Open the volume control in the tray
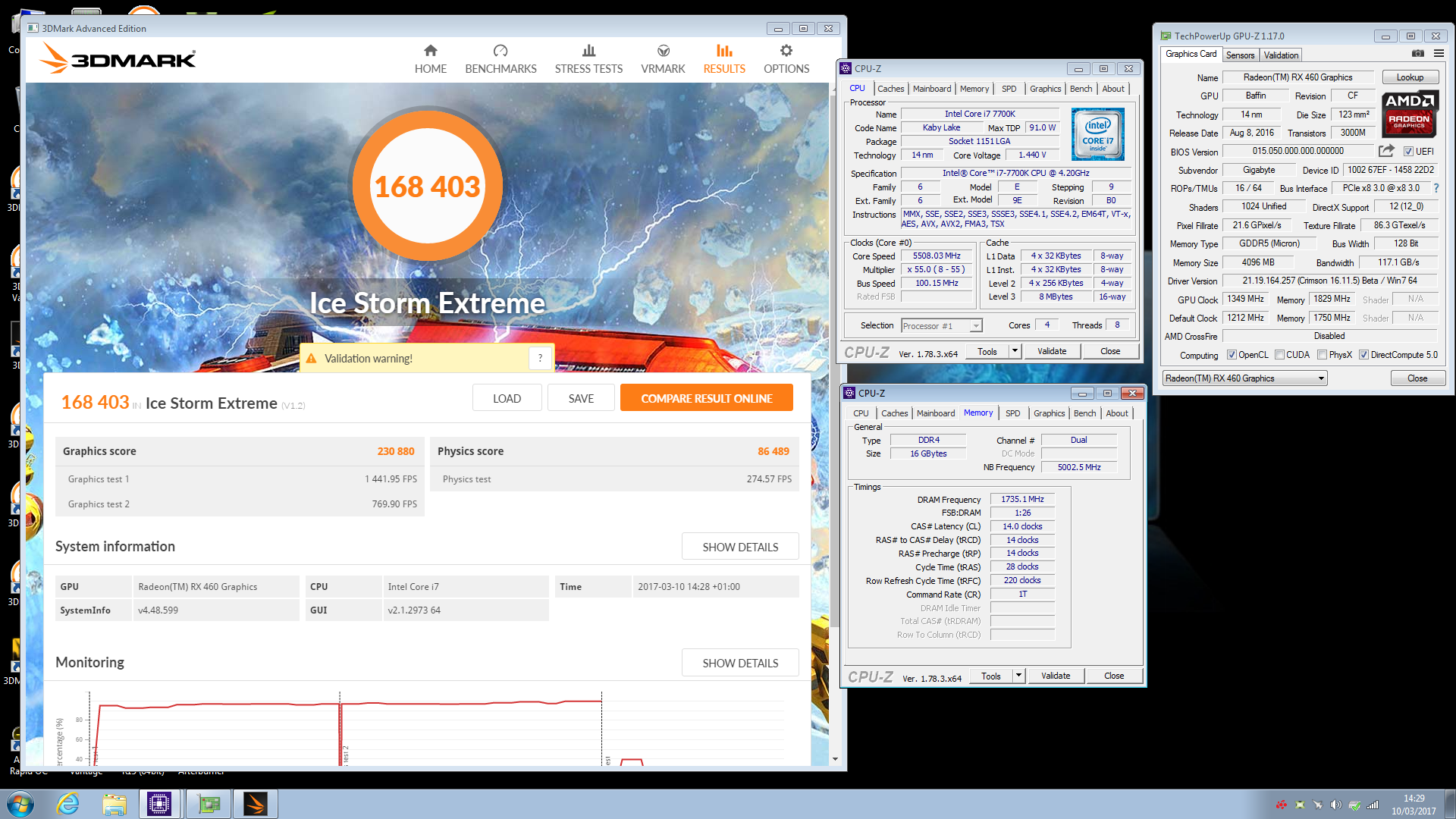This screenshot has height=819, width=1456. click(1336, 805)
